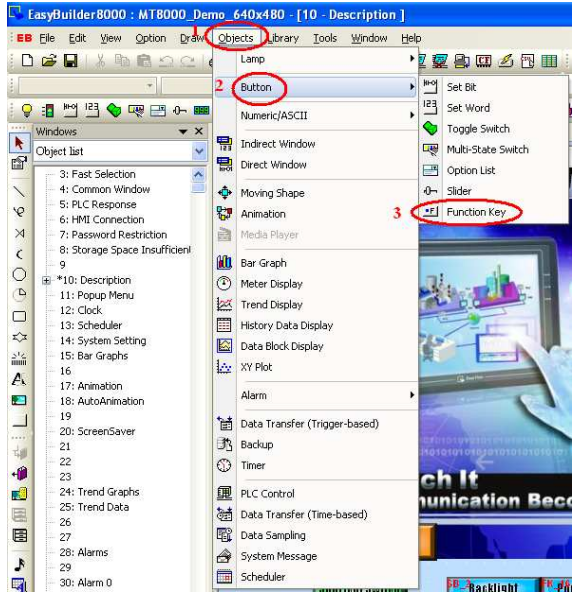Click the Open folder toolbar icon
The width and height of the screenshot is (577, 595).
click(49, 60)
